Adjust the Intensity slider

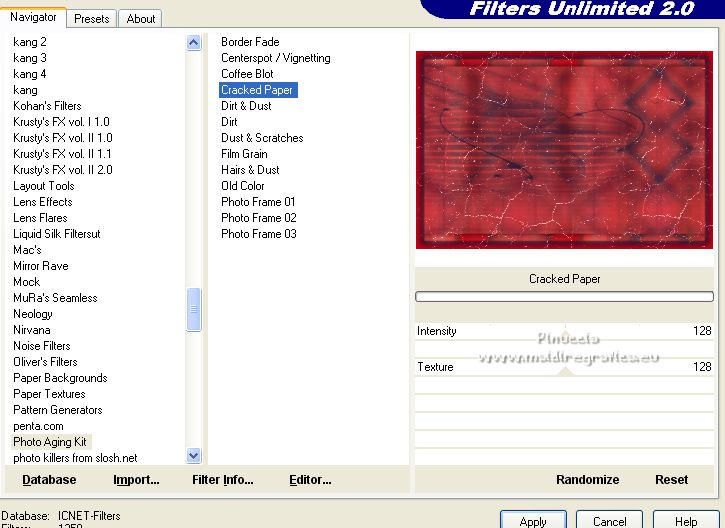(564, 332)
